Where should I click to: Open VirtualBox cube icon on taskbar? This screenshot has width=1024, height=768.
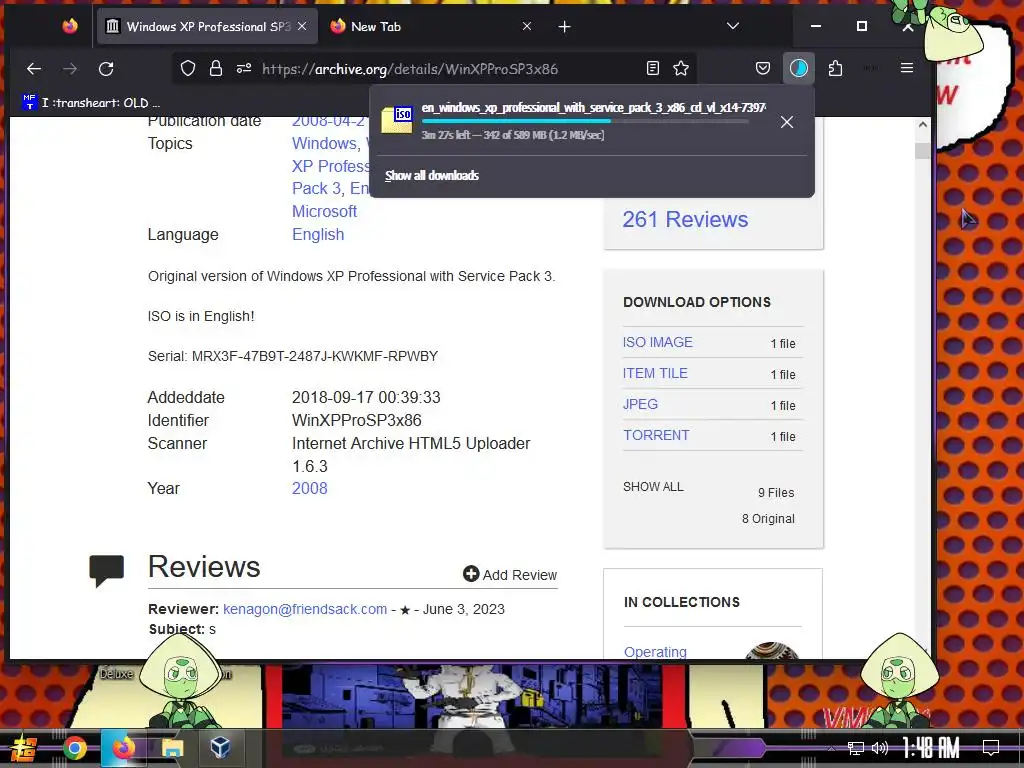pyautogui.click(x=220, y=748)
